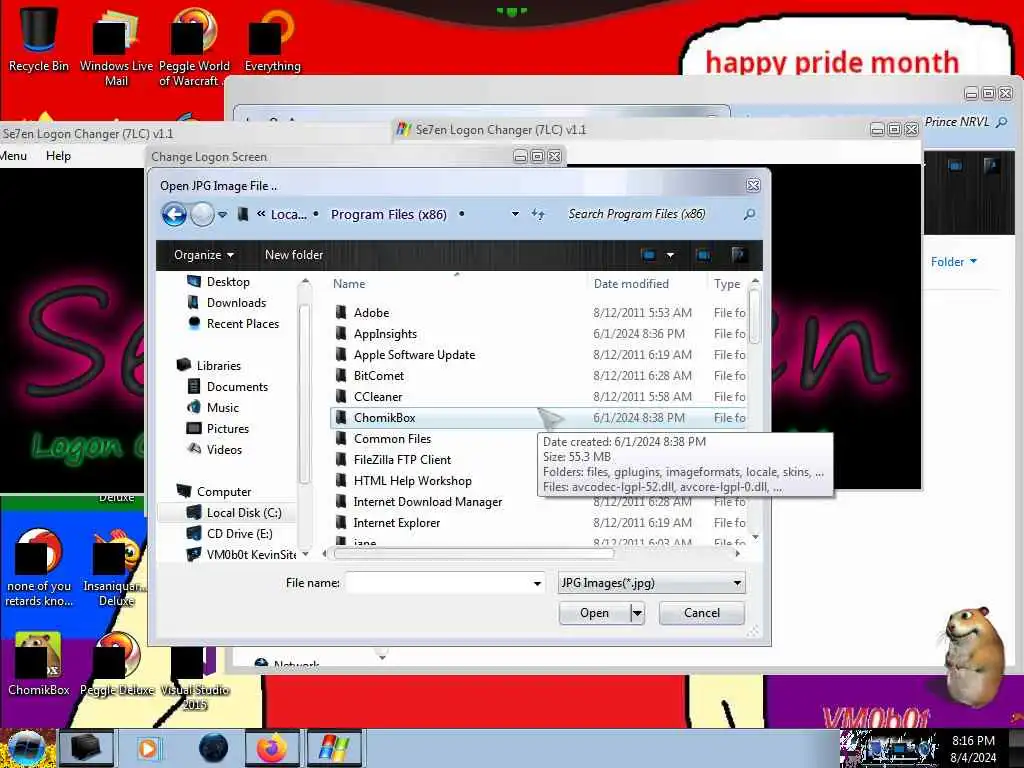This screenshot has width=1024, height=768.
Task: Select CD Drive (E:)
Action: pyautogui.click(x=239, y=534)
